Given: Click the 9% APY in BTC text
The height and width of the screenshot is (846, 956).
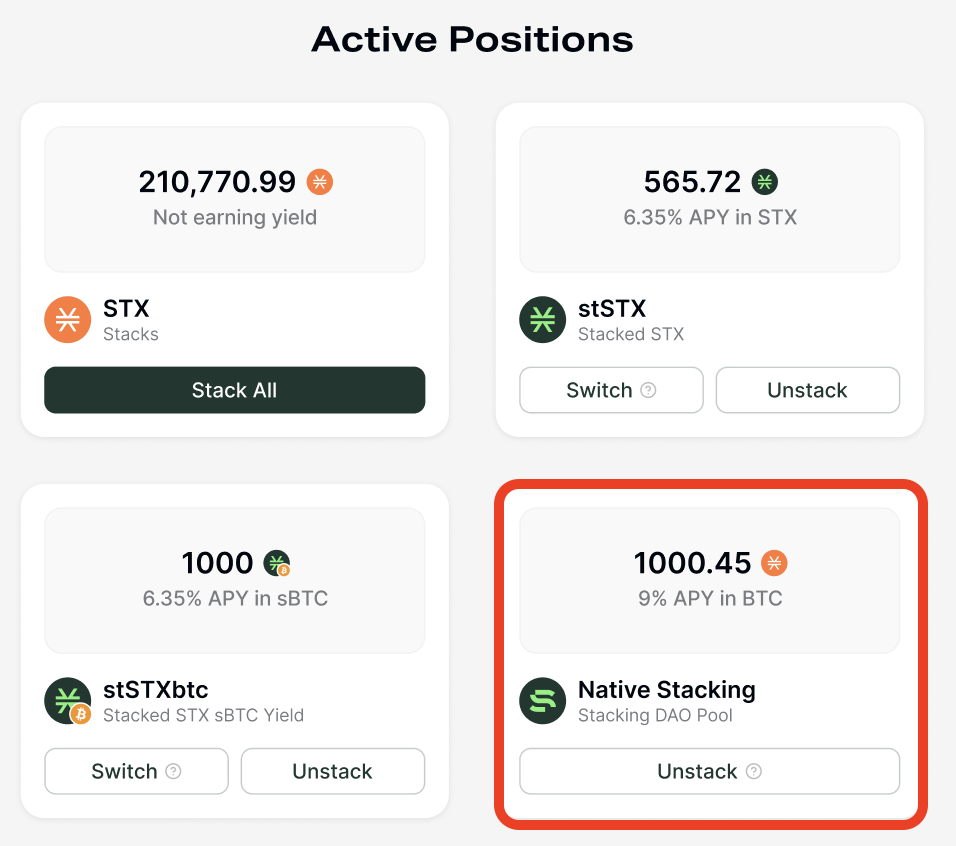Looking at the screenshot, I should pyautogui.click(x=710, y=598).
